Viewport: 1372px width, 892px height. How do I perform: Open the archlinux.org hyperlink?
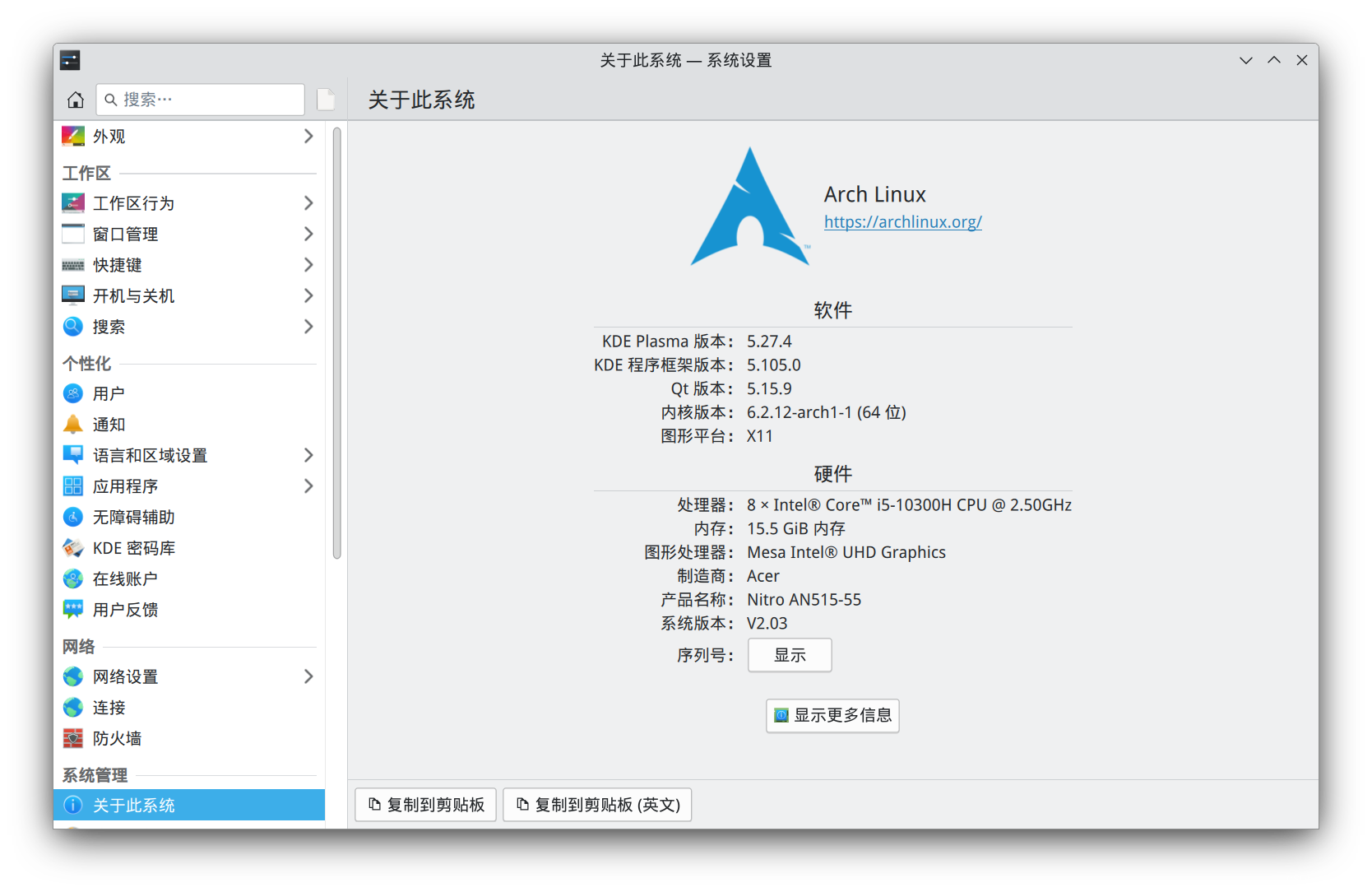[x=902, y=221]
